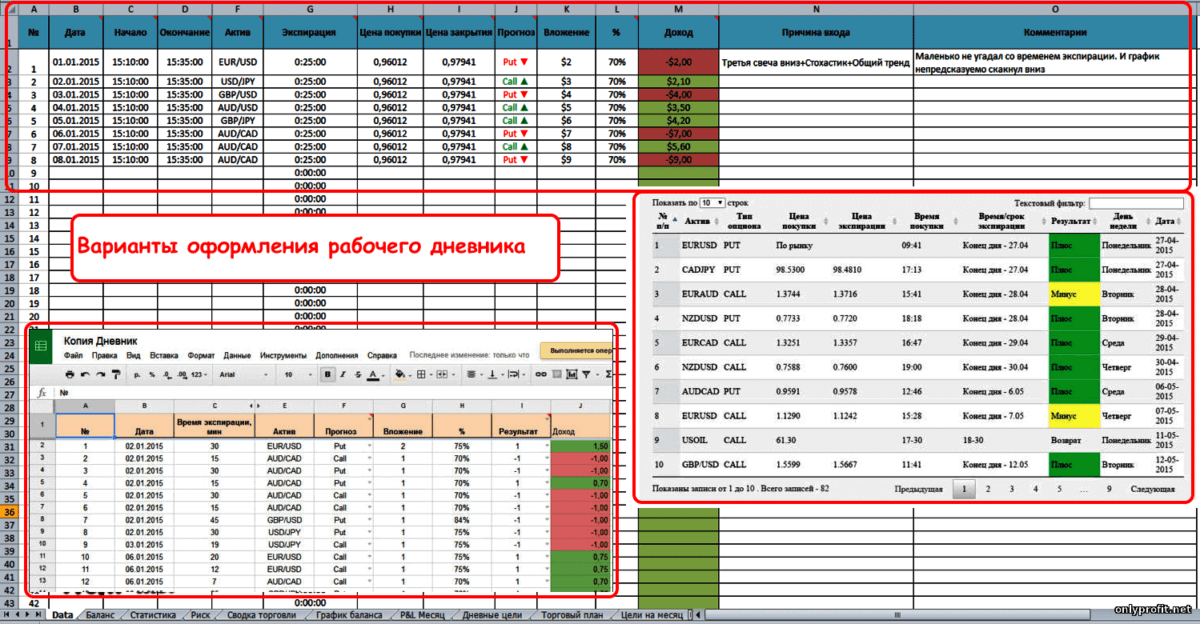Apply strikethrough formatting icon

click(x=357, y=374)
